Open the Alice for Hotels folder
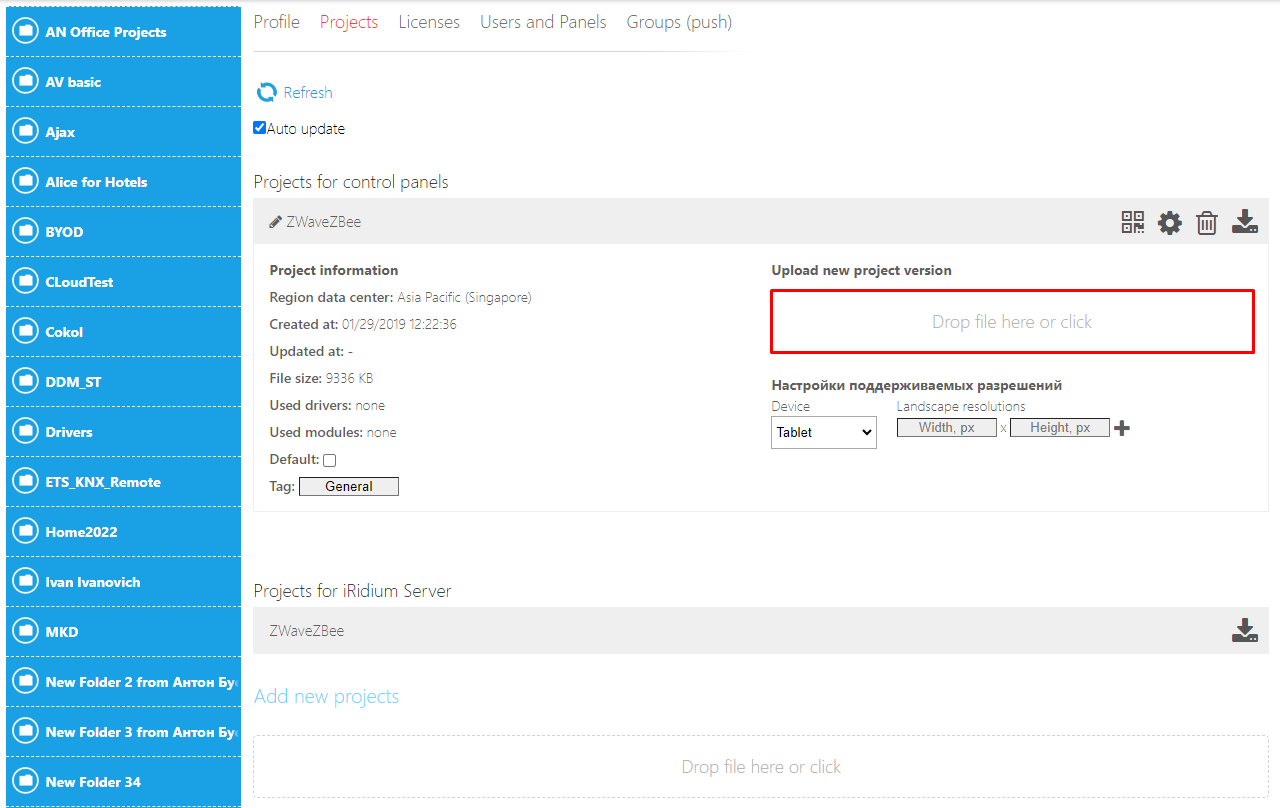Image resolution: width=1280 pixels, height=808 pixels. pyautogui.click(x=96, y=182)
